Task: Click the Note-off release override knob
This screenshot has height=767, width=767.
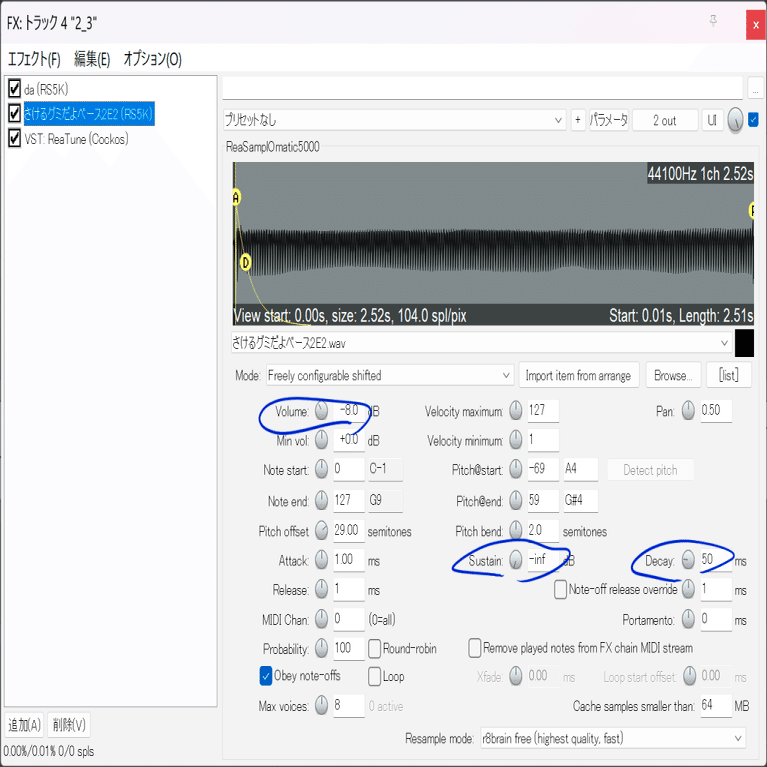Action: click(688, 589)
